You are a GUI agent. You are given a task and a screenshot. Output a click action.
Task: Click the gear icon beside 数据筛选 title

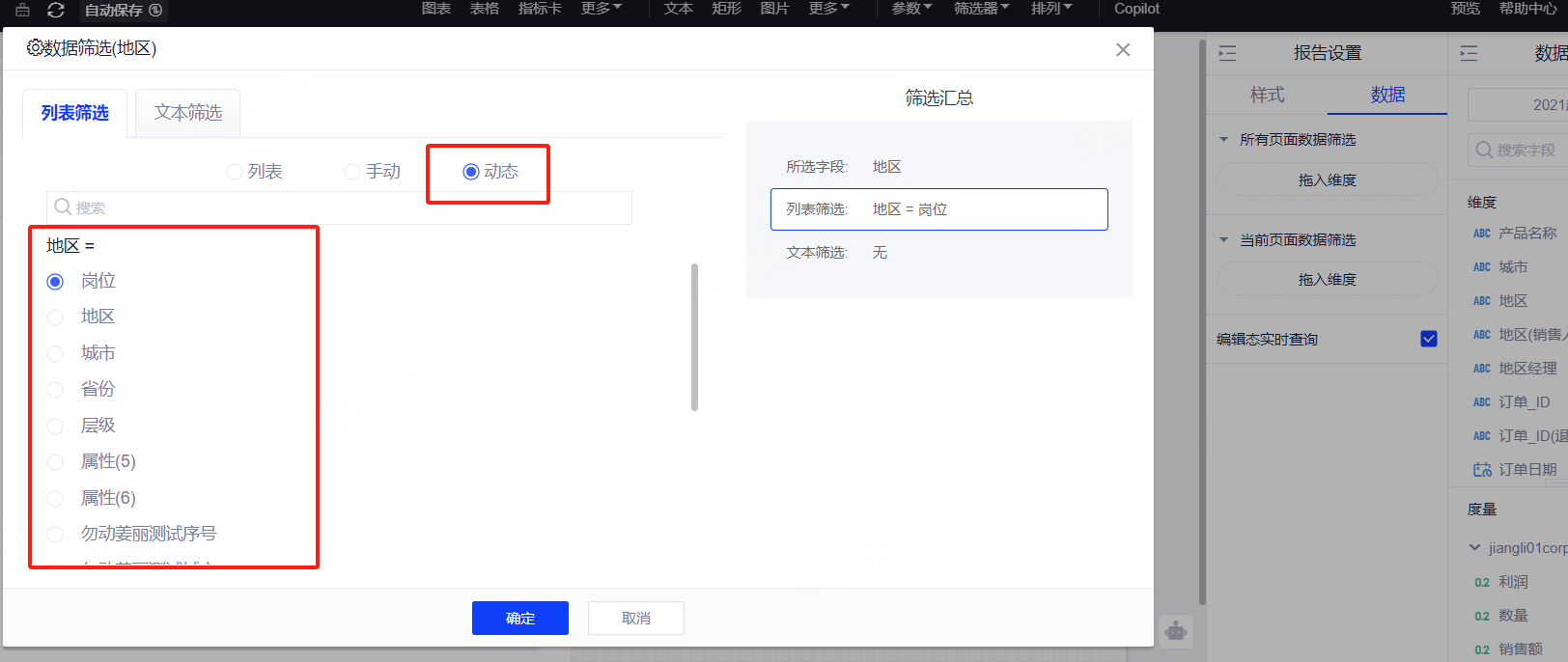35,48
